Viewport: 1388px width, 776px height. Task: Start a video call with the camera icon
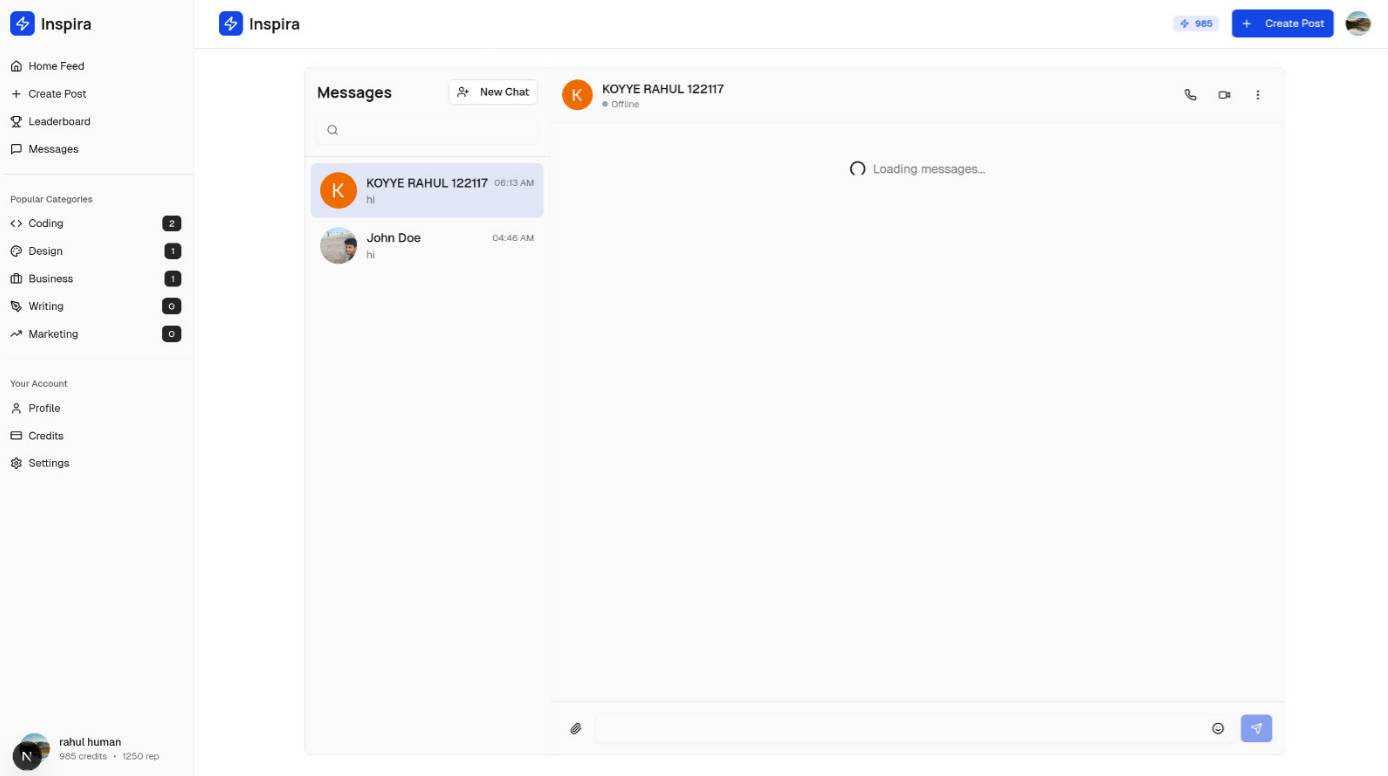point(1224,95)
